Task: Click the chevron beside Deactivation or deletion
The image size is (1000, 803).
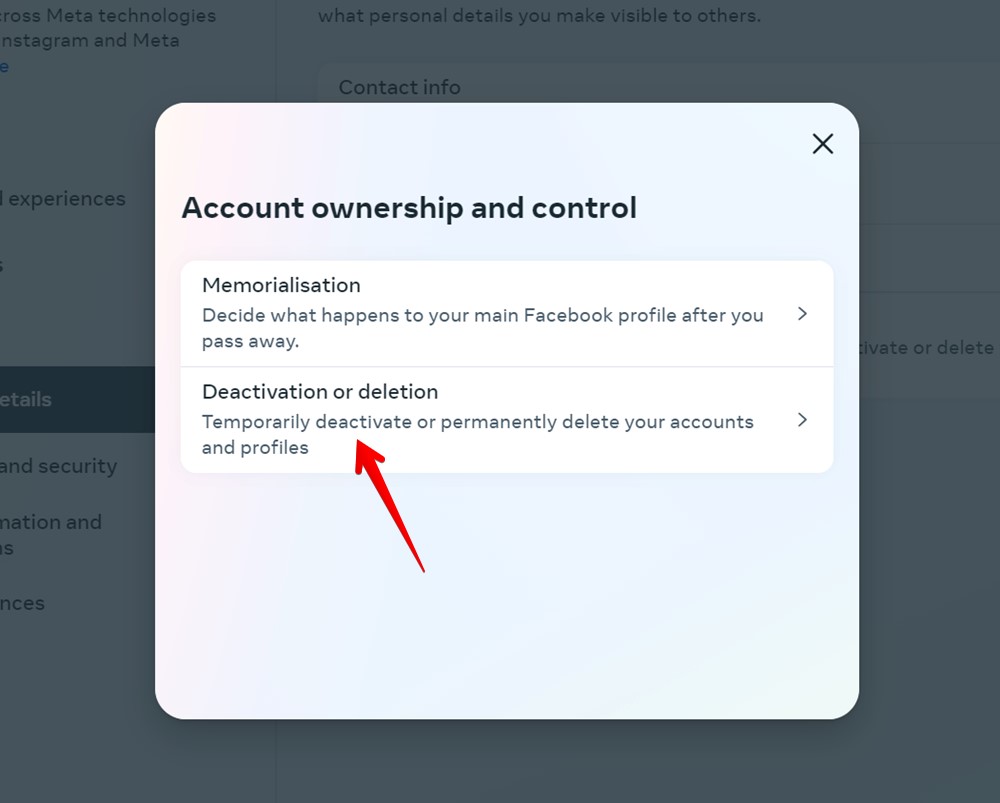Action: coord(802,420)
